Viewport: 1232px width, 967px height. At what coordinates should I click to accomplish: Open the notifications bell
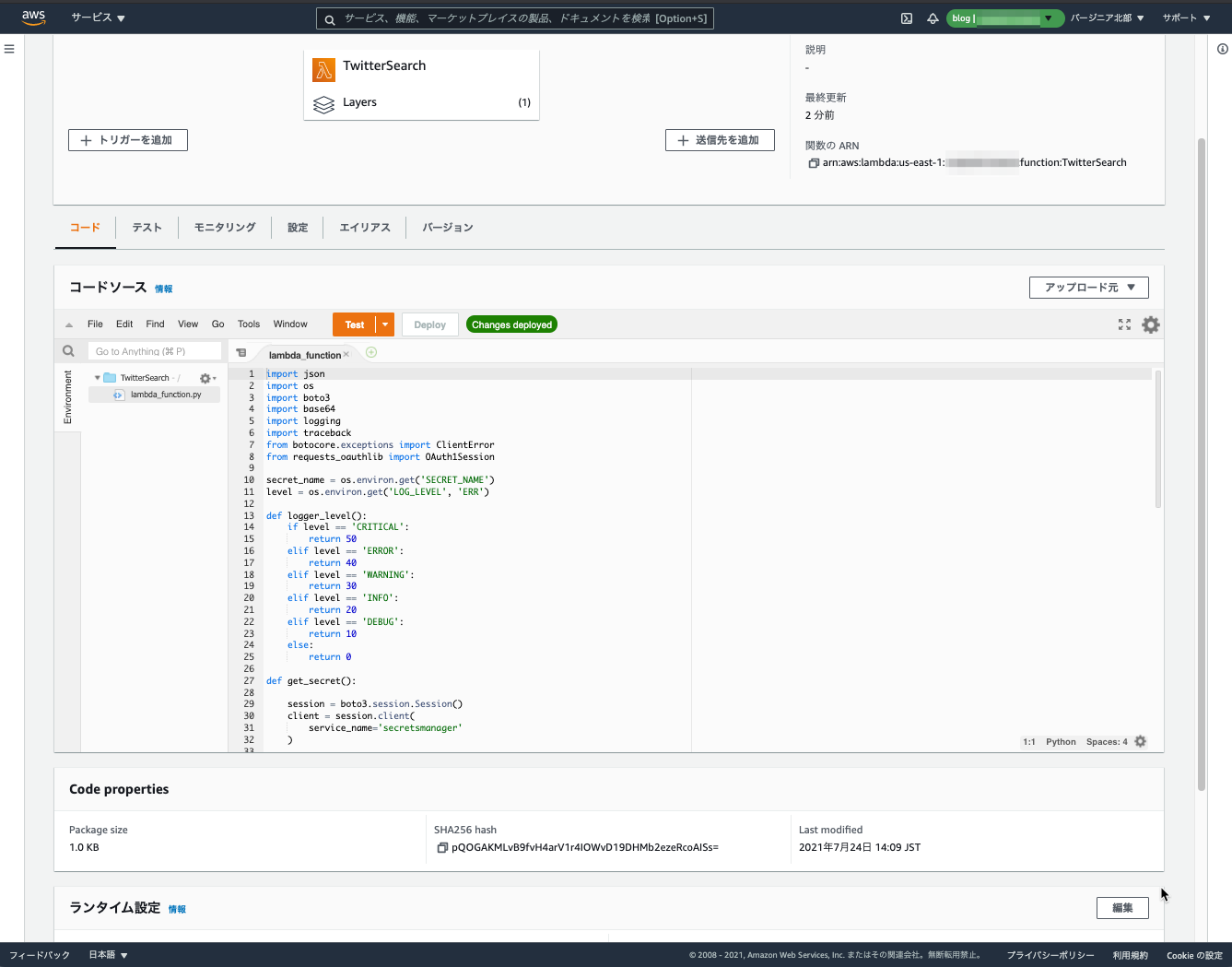tap(933, 18)
